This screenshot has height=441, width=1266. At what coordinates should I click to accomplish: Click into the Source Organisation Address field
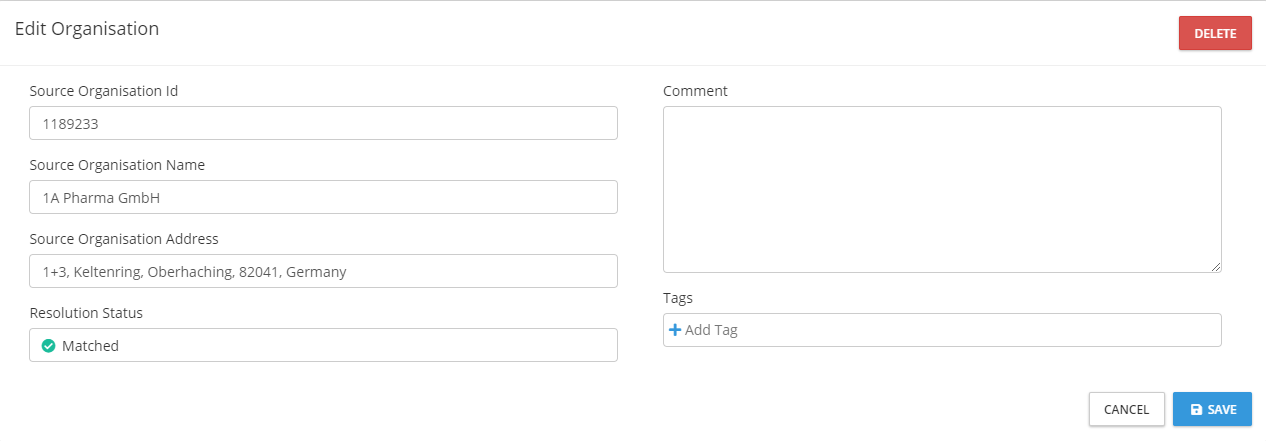click(x=323, y=271)
